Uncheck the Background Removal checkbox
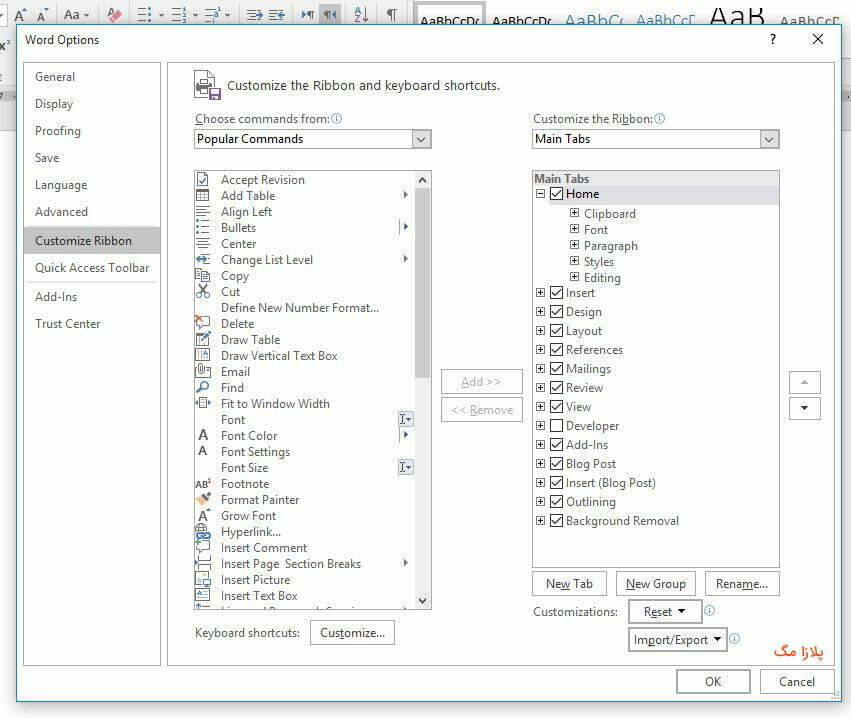 (x=556, y=520)
